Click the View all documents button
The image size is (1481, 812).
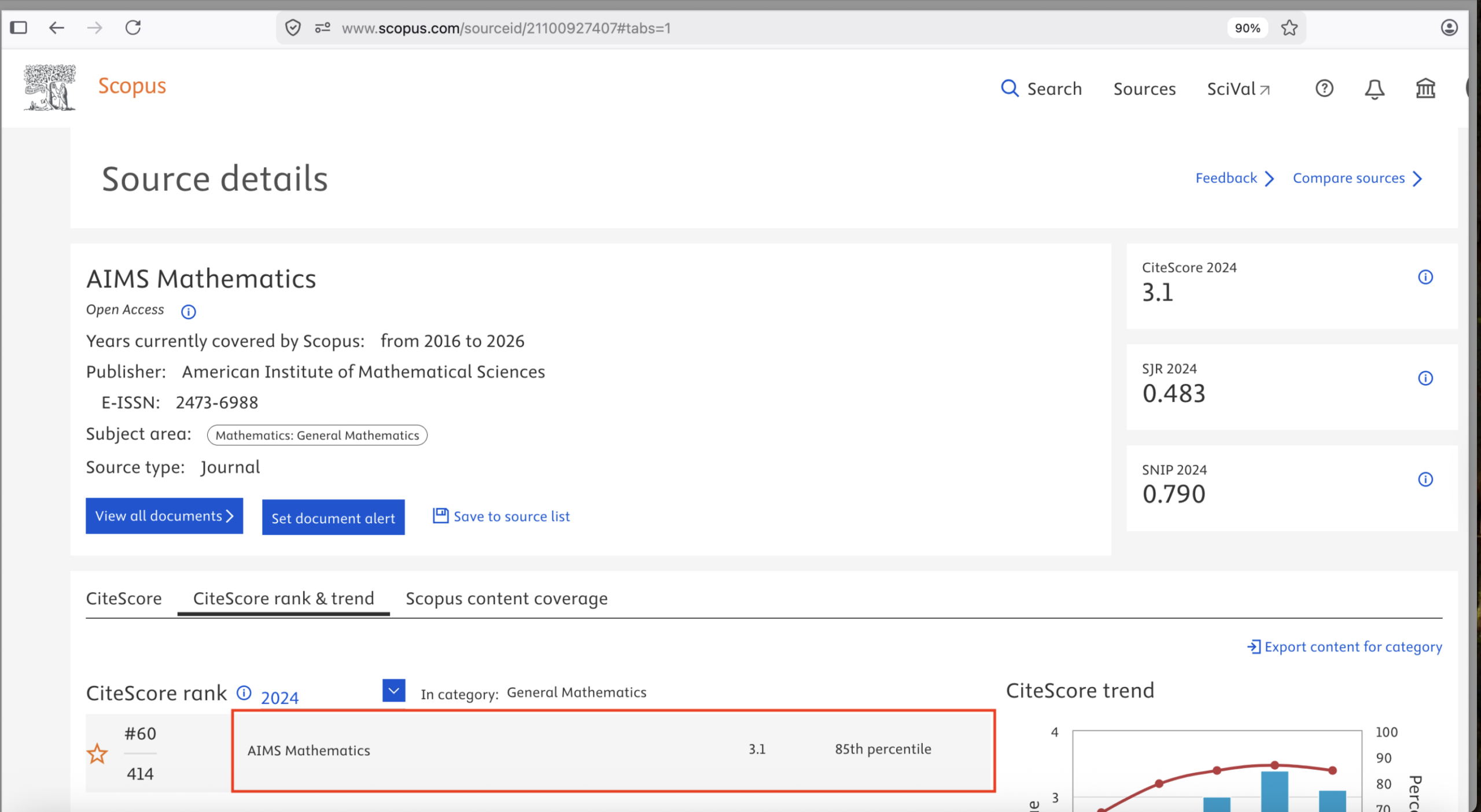click(164, 516)
